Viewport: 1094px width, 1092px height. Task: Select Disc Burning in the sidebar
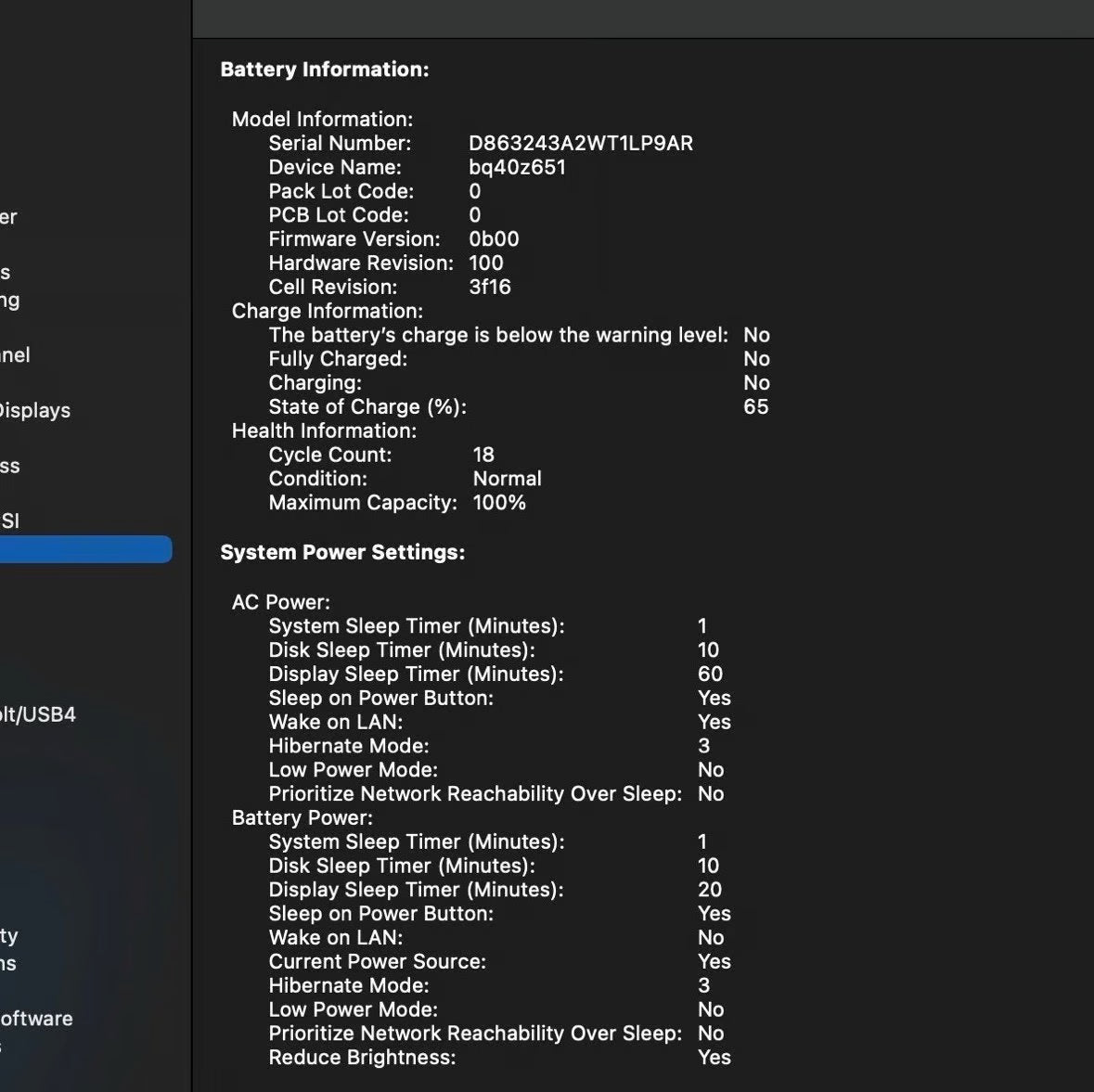click(10, 300)
